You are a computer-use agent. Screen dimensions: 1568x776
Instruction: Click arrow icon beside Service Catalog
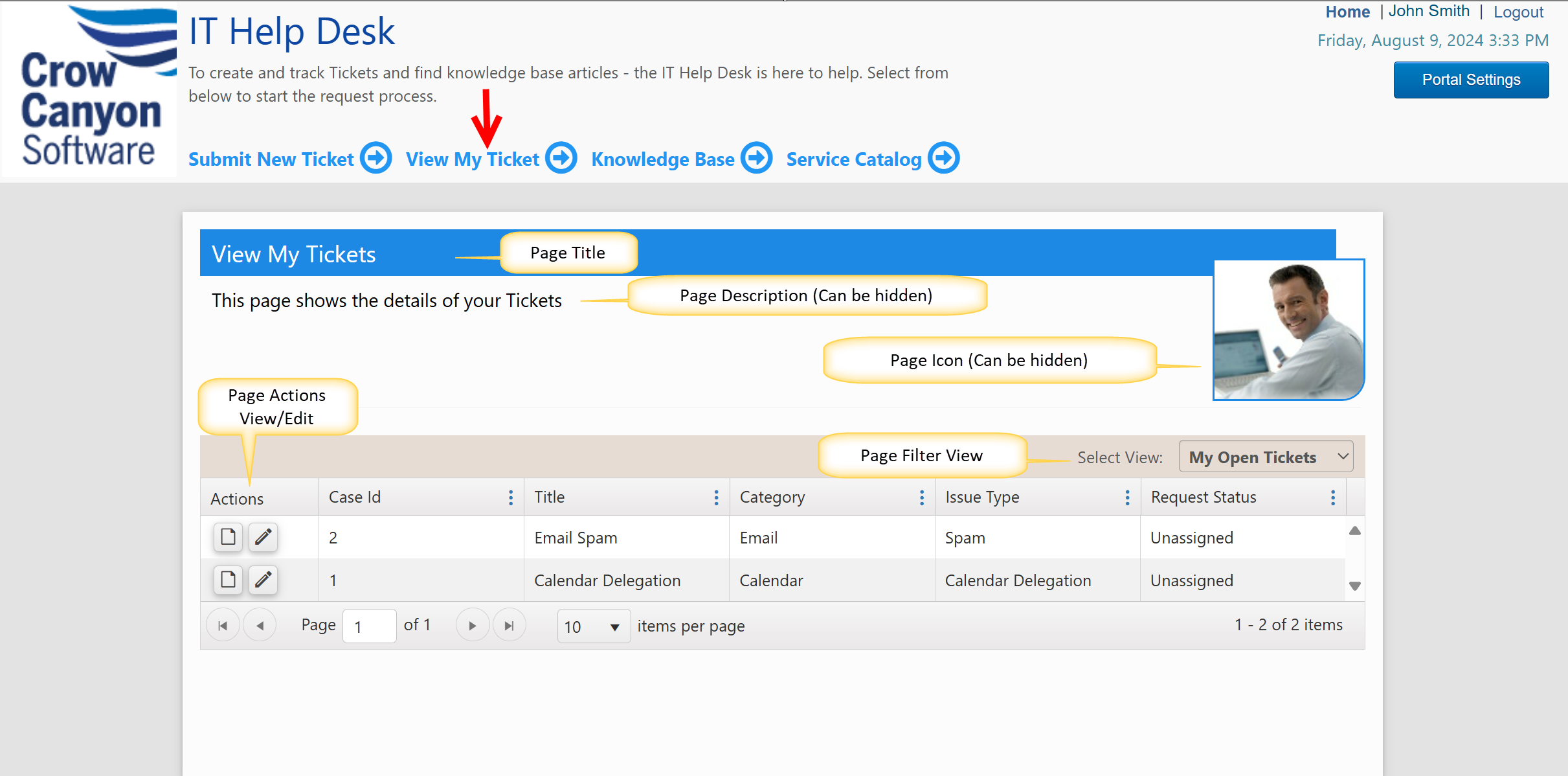[944, 158]
